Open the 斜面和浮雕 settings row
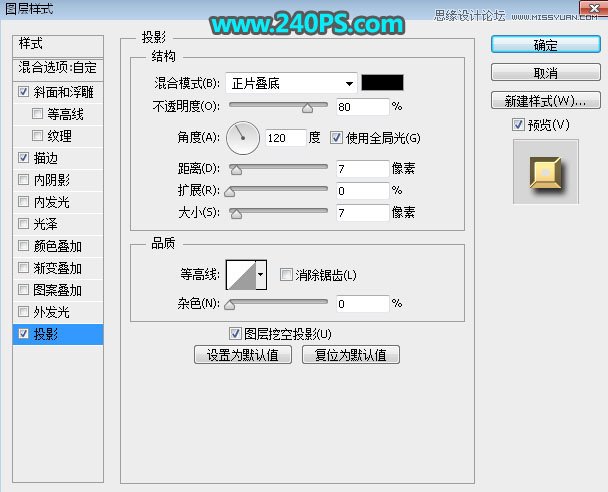 tap(58, 92)
